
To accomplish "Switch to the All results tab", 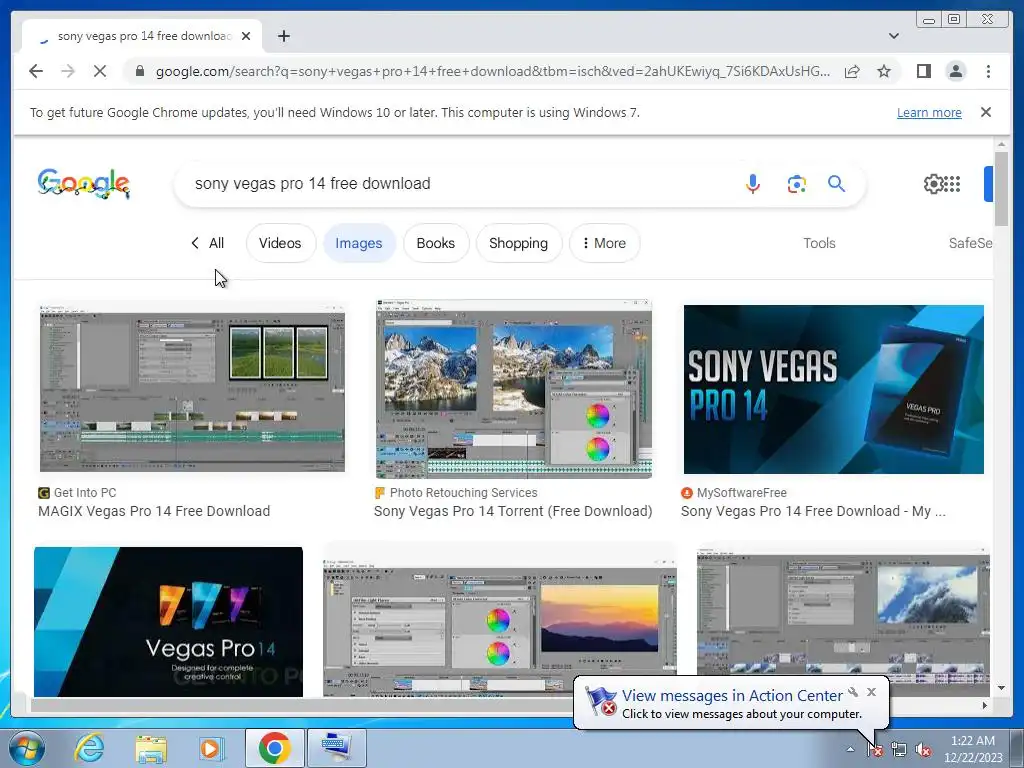I will (x=208, y=243).
